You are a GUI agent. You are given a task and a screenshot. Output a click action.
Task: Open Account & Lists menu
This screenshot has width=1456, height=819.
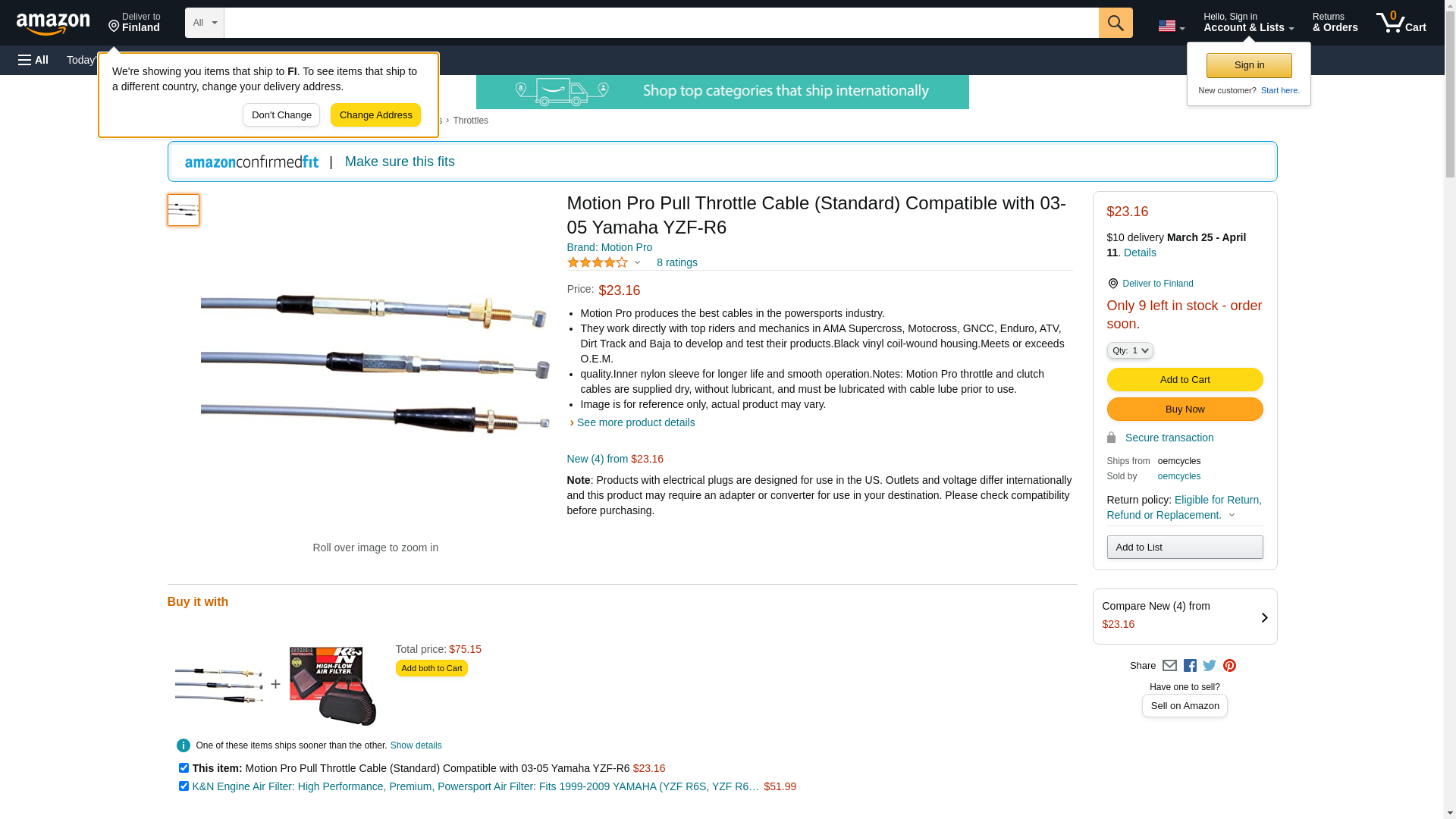click(1249, 23)
